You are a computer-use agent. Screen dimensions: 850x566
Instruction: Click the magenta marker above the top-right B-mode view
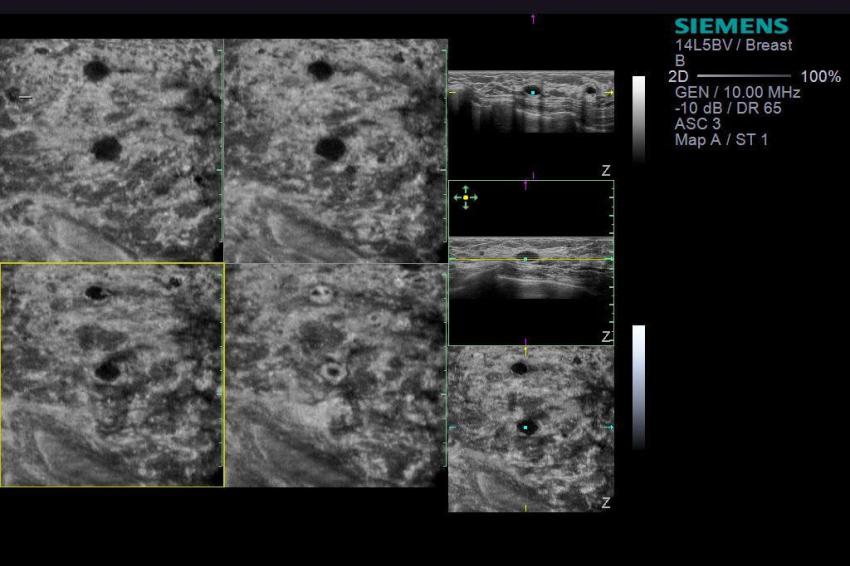533,20
